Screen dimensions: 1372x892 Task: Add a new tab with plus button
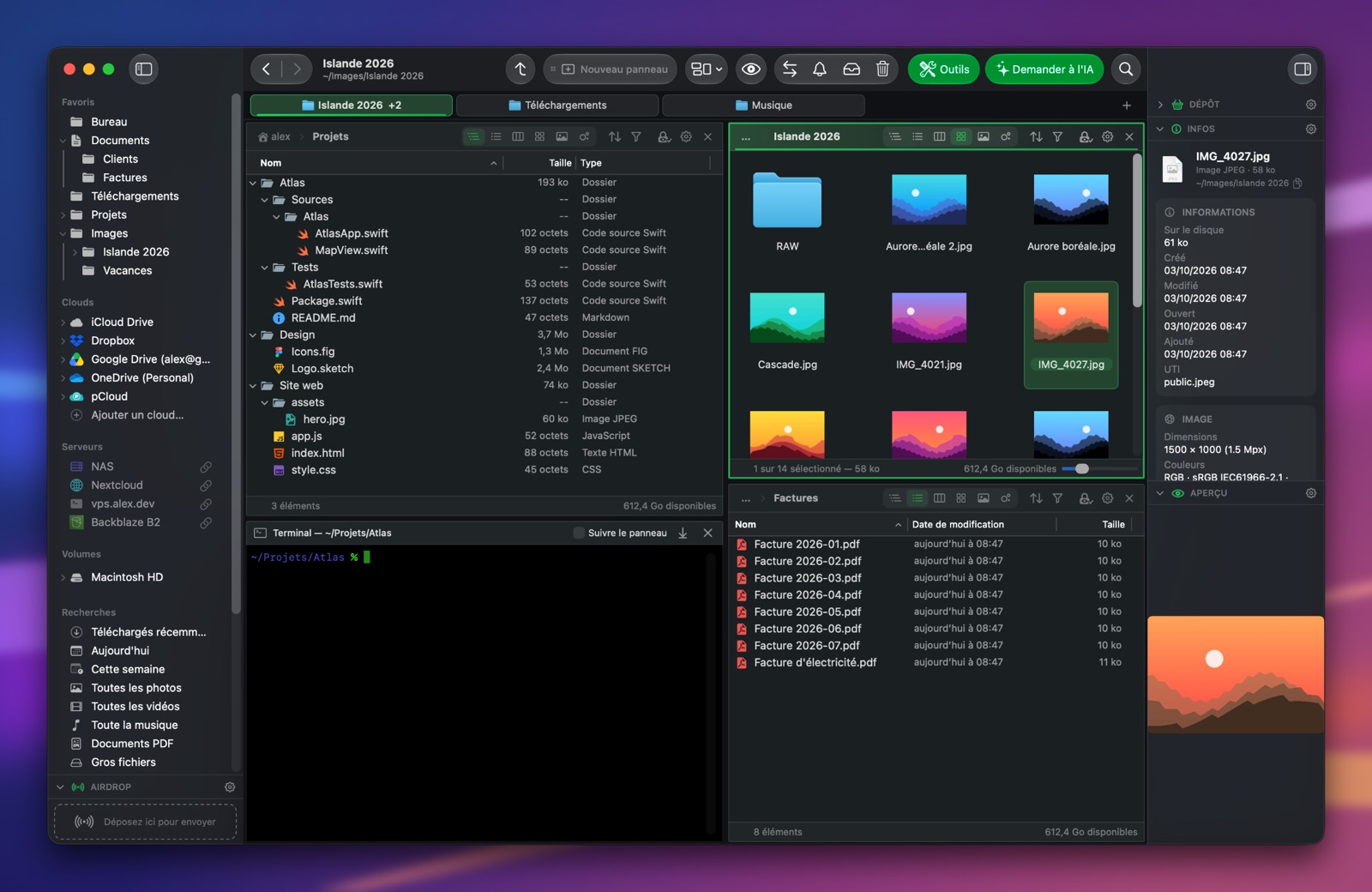(1127, 105)
